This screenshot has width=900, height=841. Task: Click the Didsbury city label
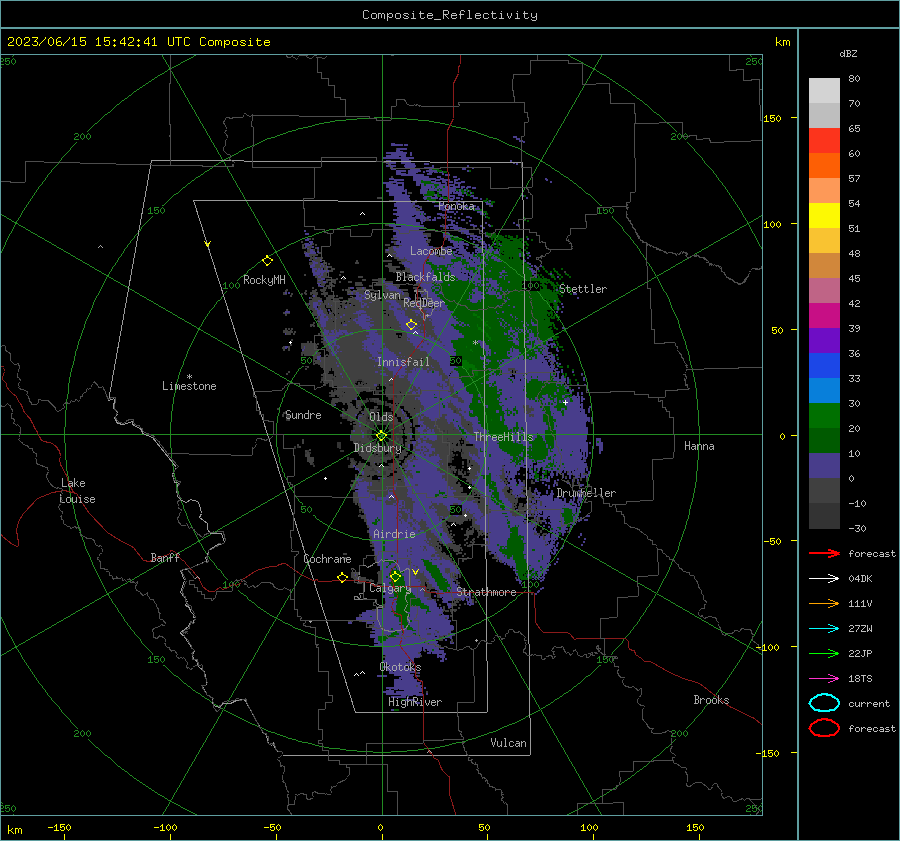coord(378,448)
